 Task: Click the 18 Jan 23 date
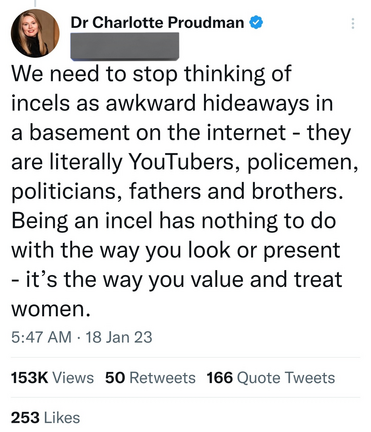tap(119, 337)
